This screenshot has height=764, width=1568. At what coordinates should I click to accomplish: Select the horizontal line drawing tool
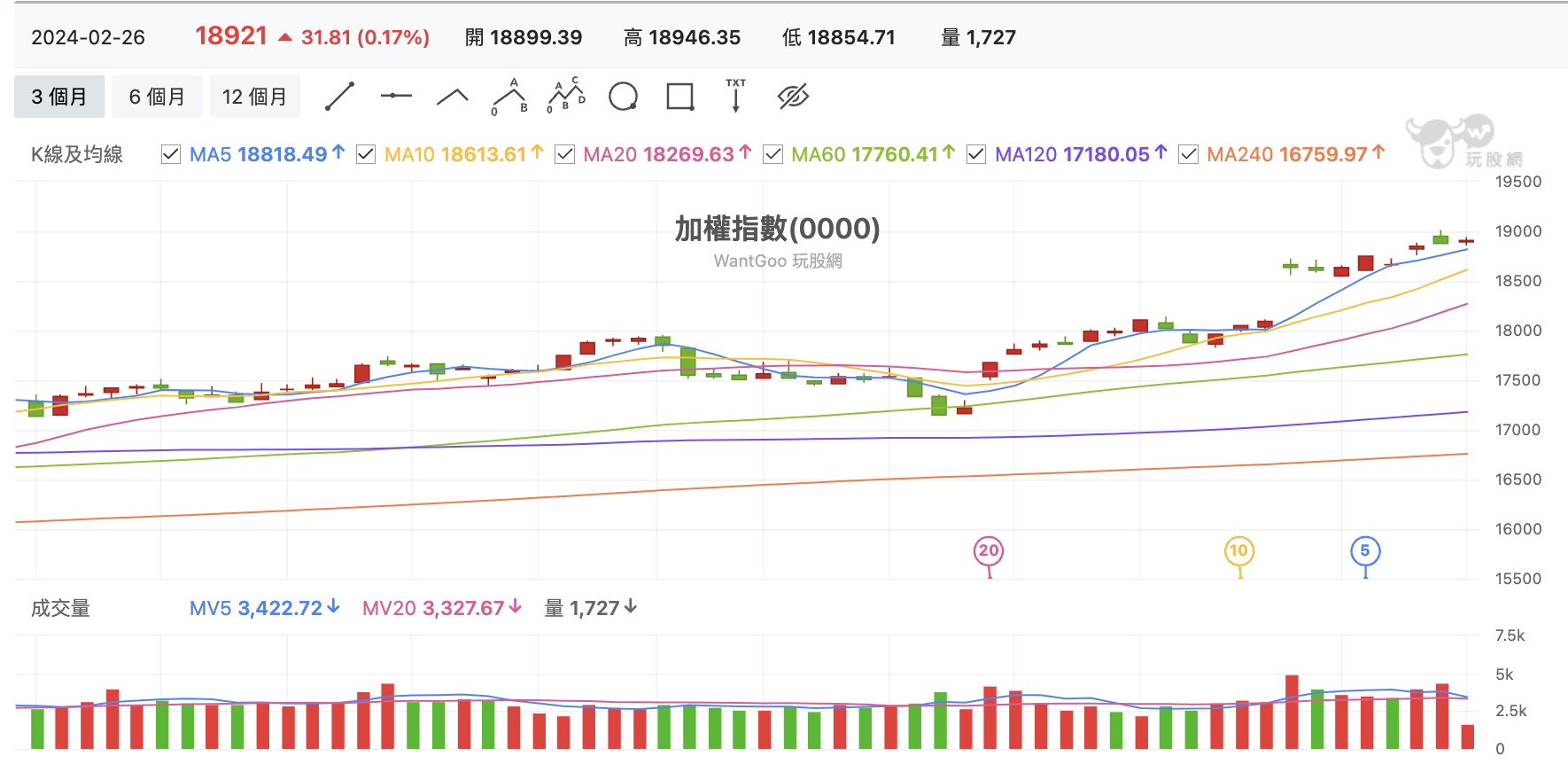pyautogui.click(x=396, y=96)
